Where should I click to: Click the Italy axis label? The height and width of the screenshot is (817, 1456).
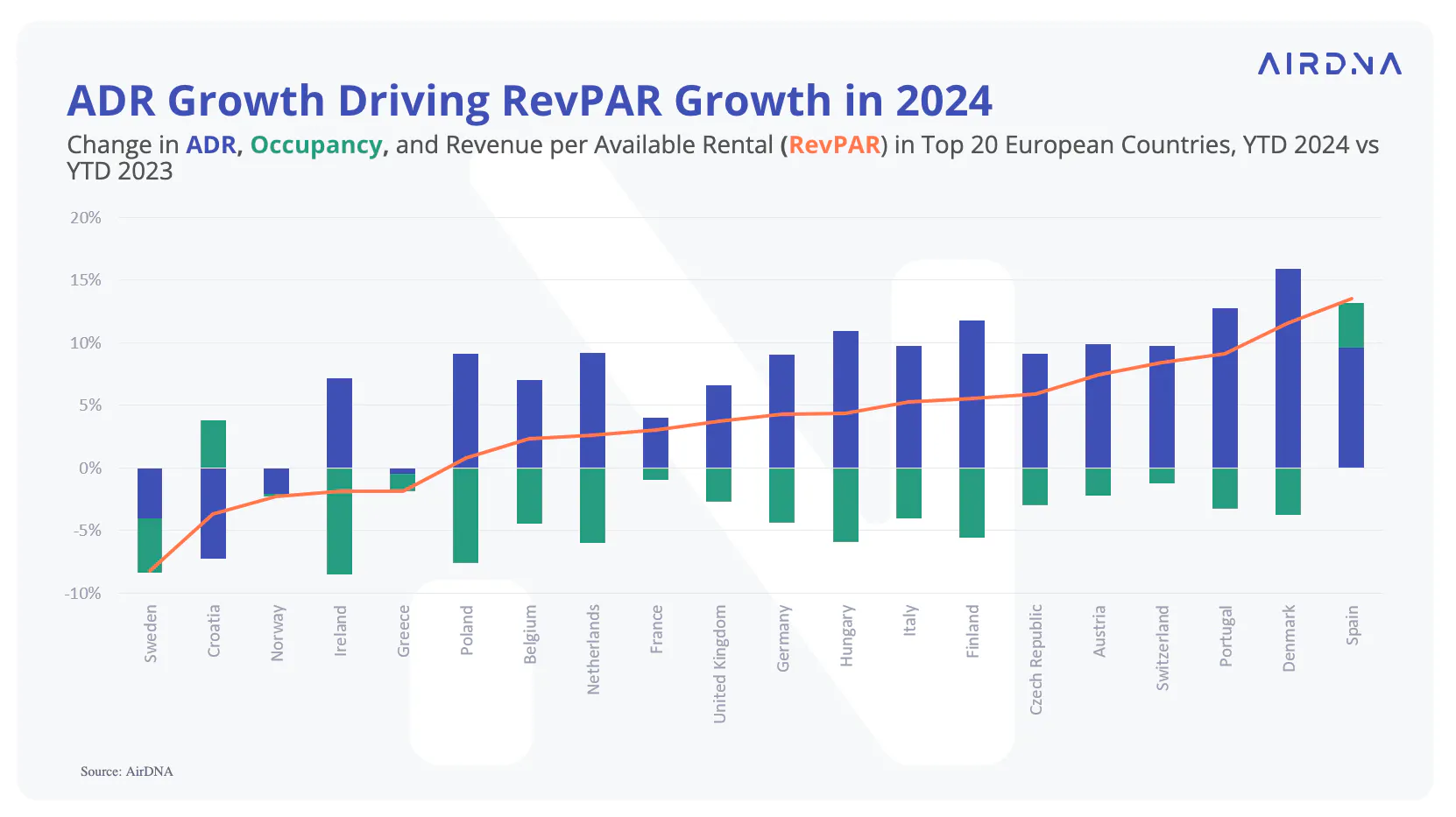909,620
